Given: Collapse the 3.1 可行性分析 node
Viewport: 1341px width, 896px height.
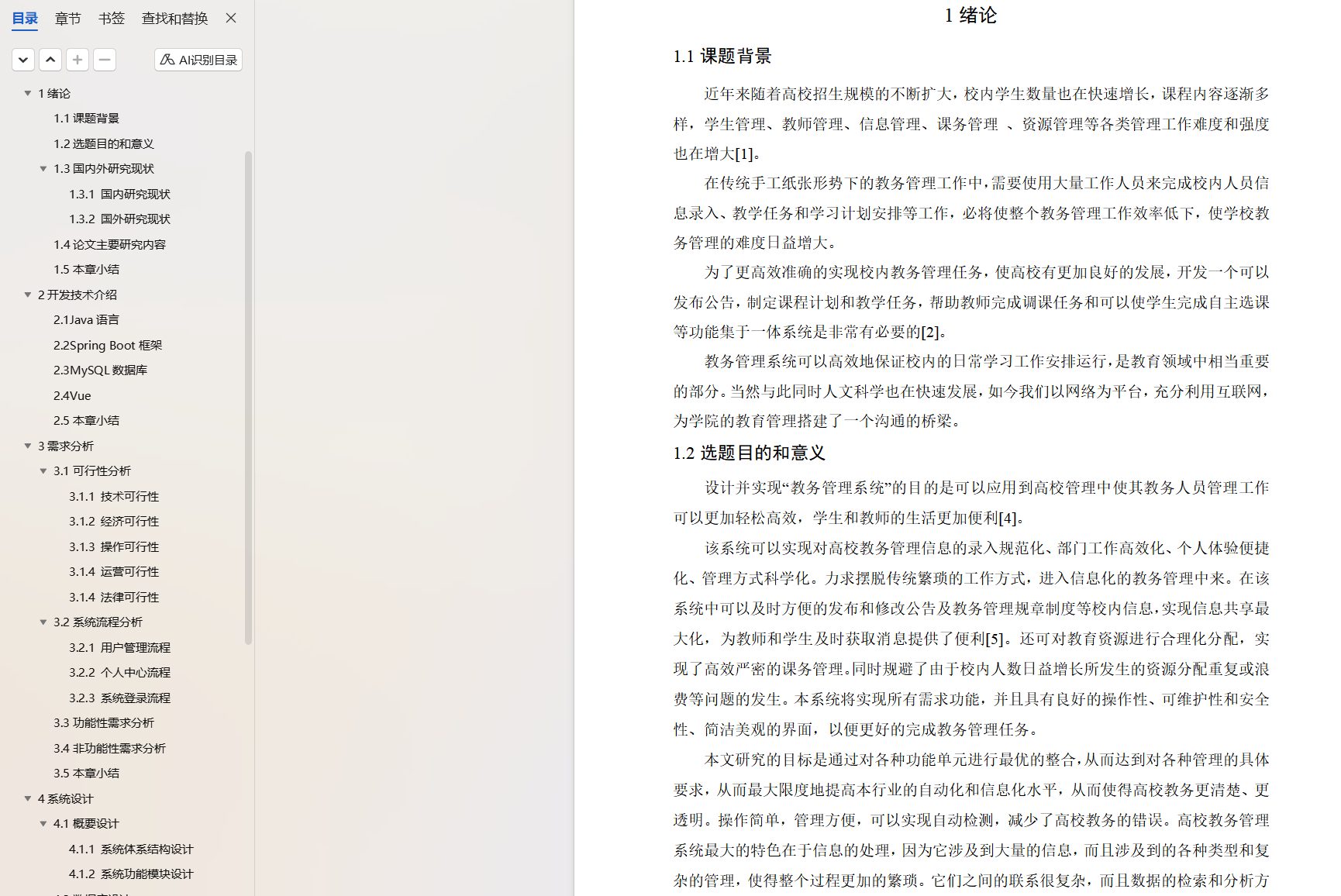Looking at the screenshot, I should [x=43, y=470].
